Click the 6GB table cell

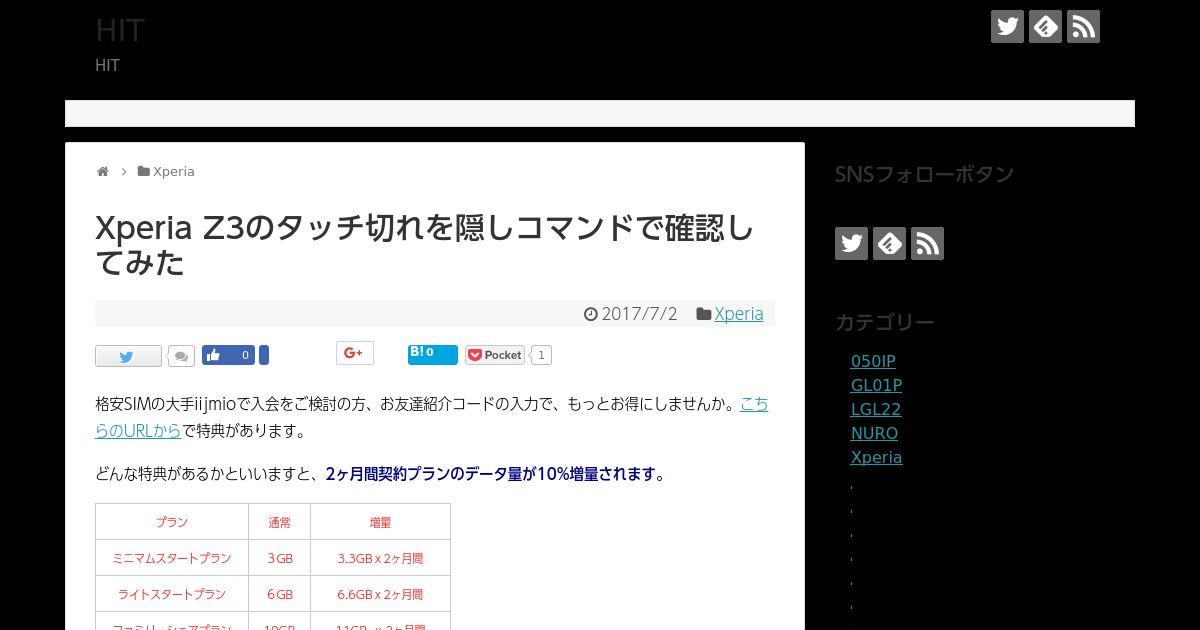pos(280,594)
